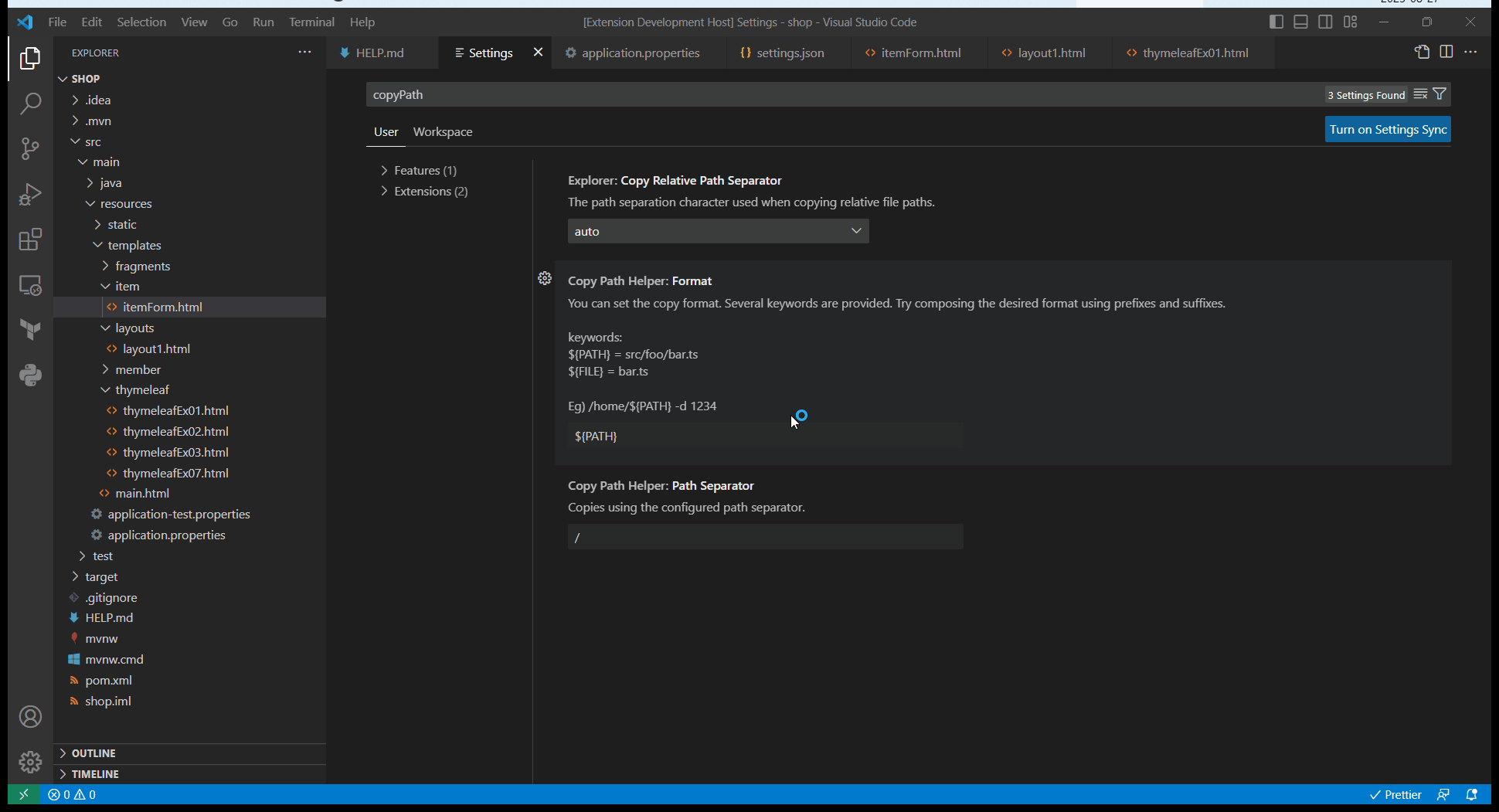Open Run and Debug view
The width and height of the screenshot is (1499, 812).
(x=30, y=194)
